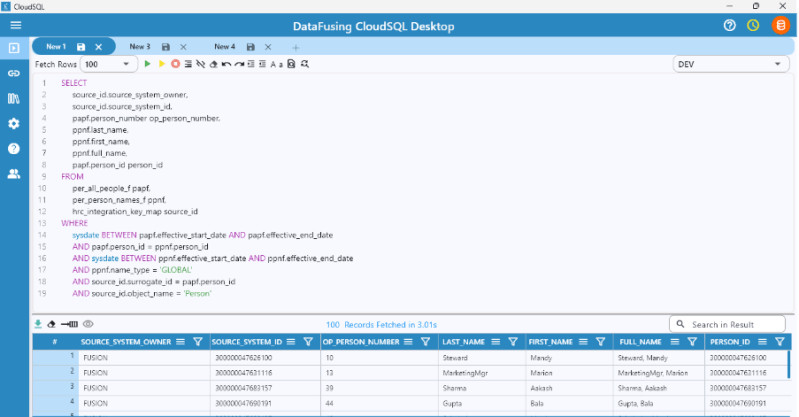Open the hamburger main menu
The height and width of the screenshot is (417, 799).
(16, 25)
